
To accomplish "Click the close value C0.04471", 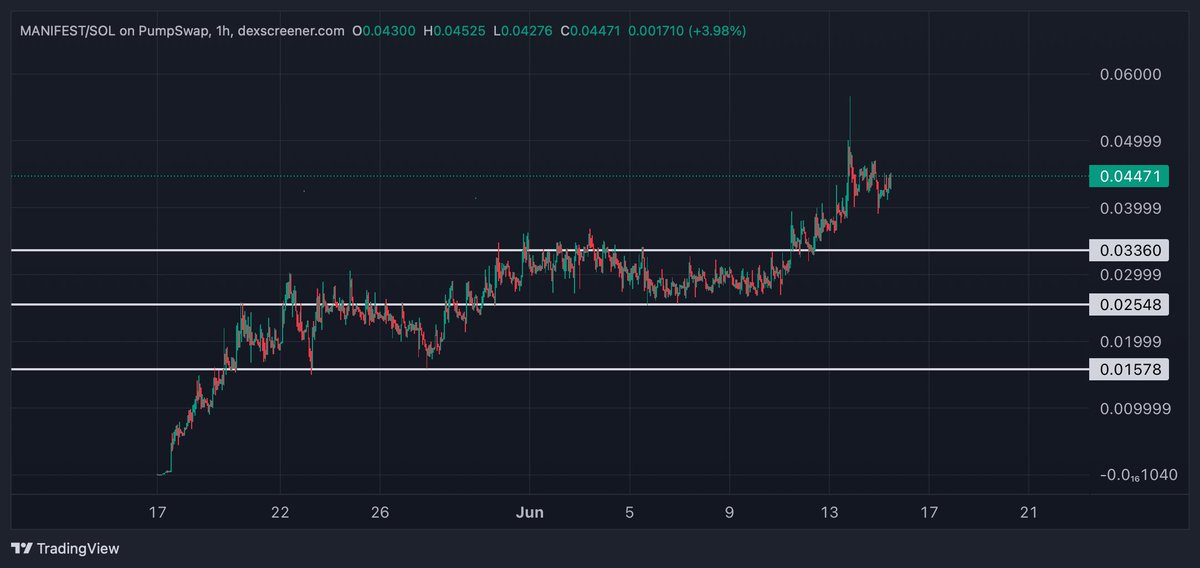I will pos(590,32).
